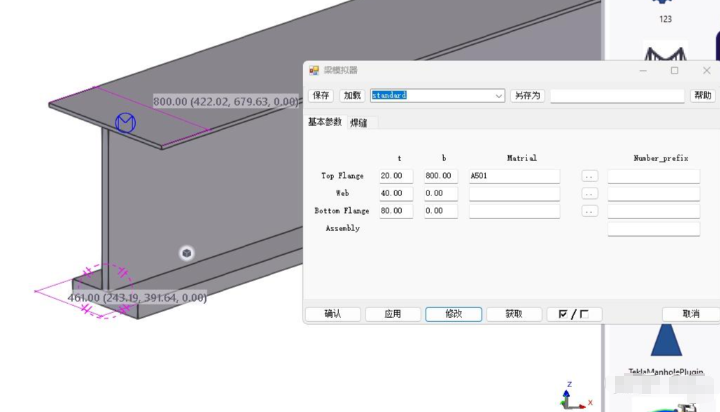Viewport: 720px width, 412px height.
Task: Toggle all checkboxes on/off button
Action: click(574, 314)
